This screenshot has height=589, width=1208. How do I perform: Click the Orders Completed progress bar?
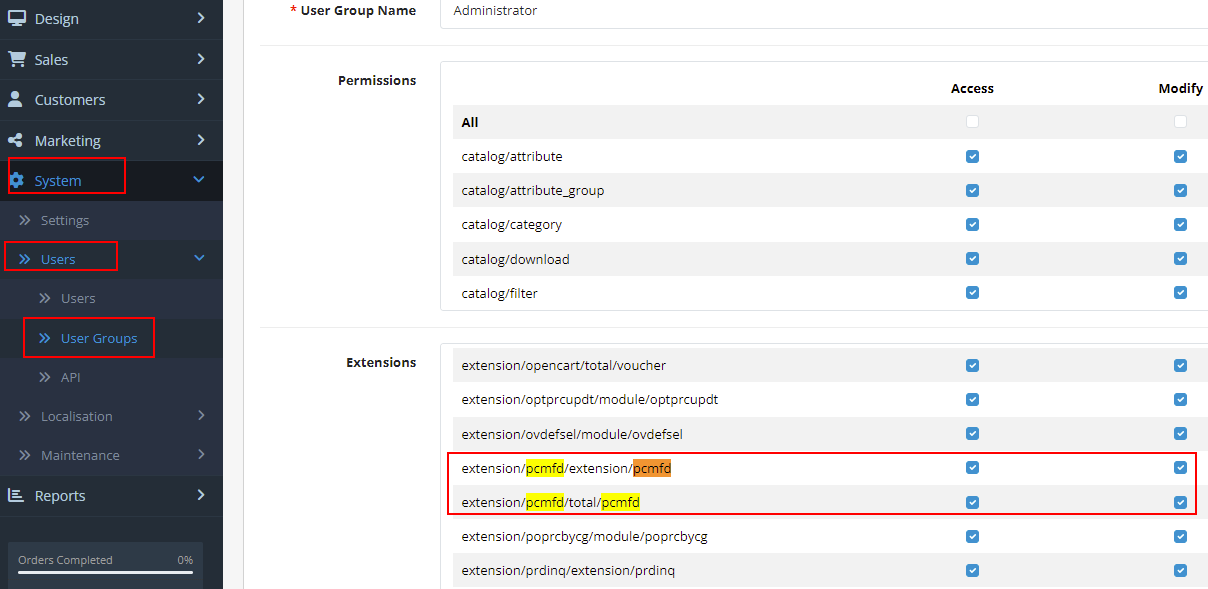click(105, 573)
